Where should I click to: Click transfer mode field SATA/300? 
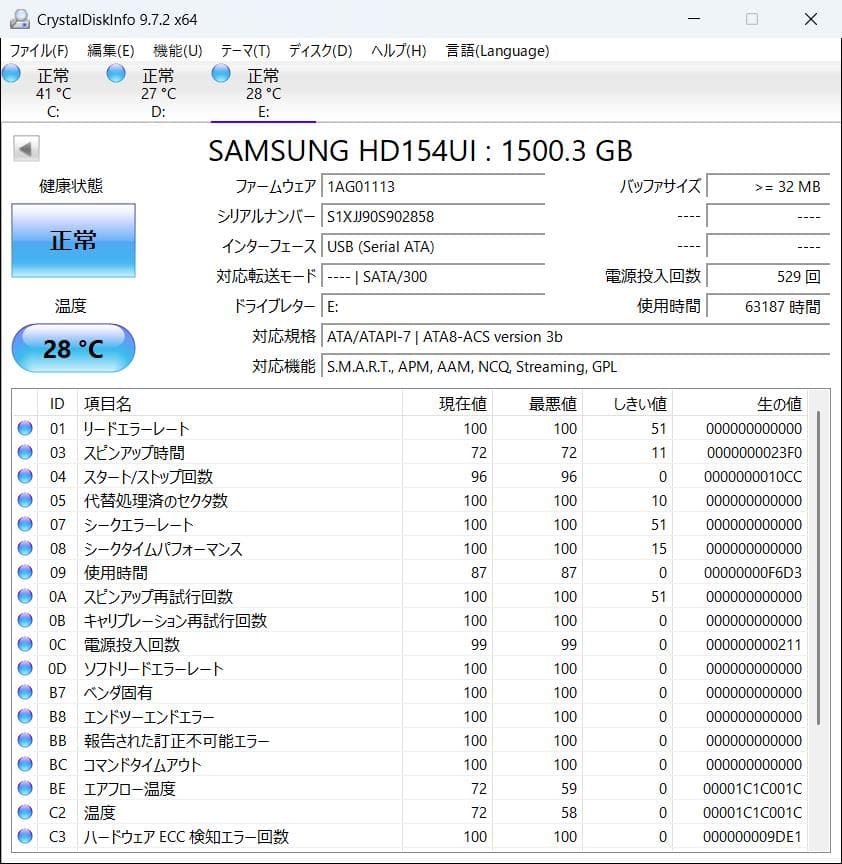pyautogui.click(x=433, y=277)
